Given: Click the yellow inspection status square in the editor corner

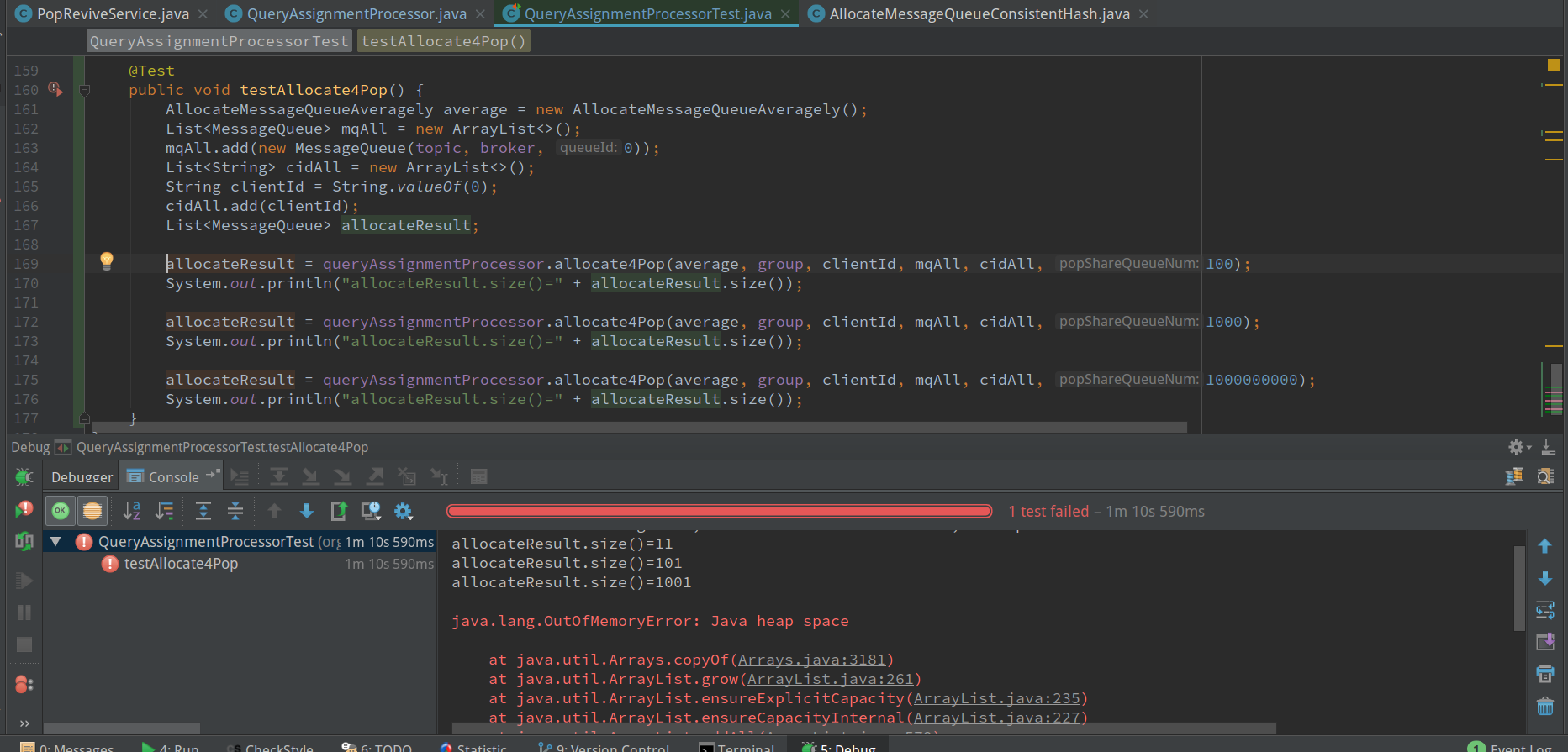Looking at the screenshot, I should tap(1554, 65).
